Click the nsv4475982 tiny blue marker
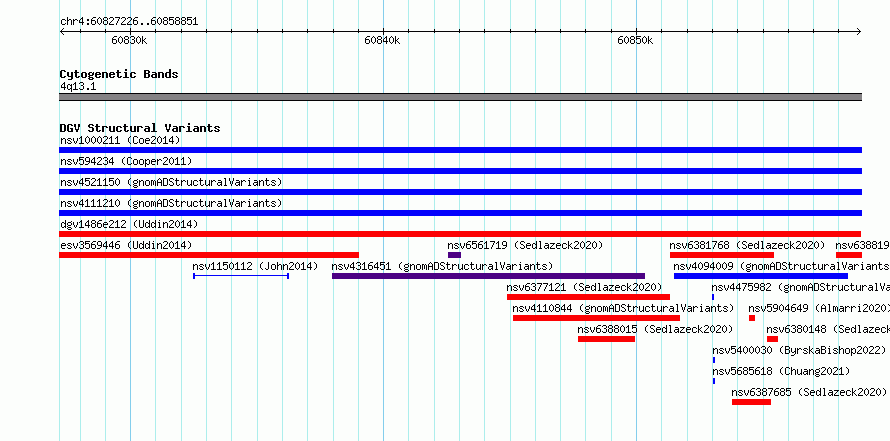890x441 pixels. click(x=713, y=297)
